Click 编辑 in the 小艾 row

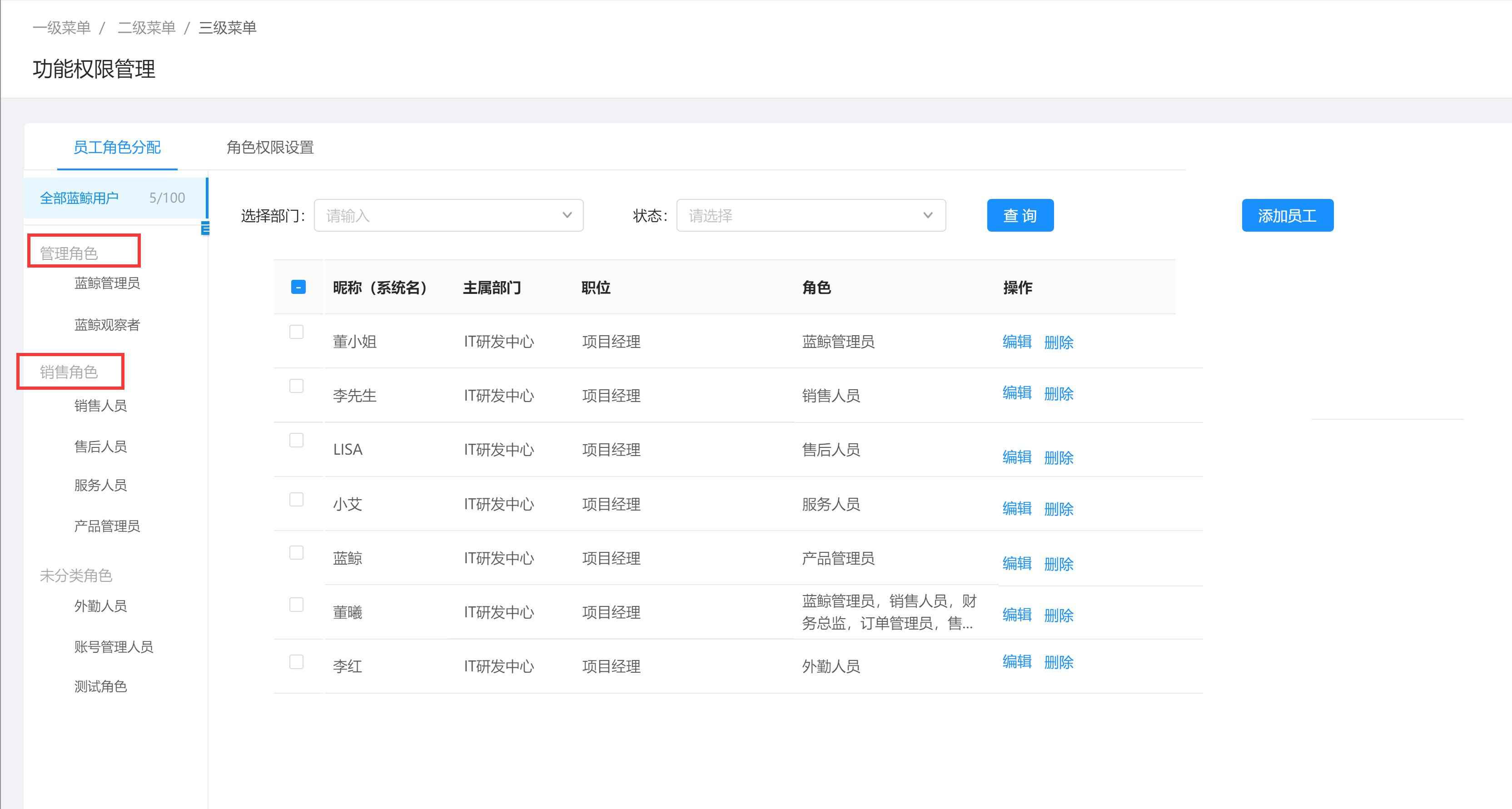click(x=1017, y=508)
